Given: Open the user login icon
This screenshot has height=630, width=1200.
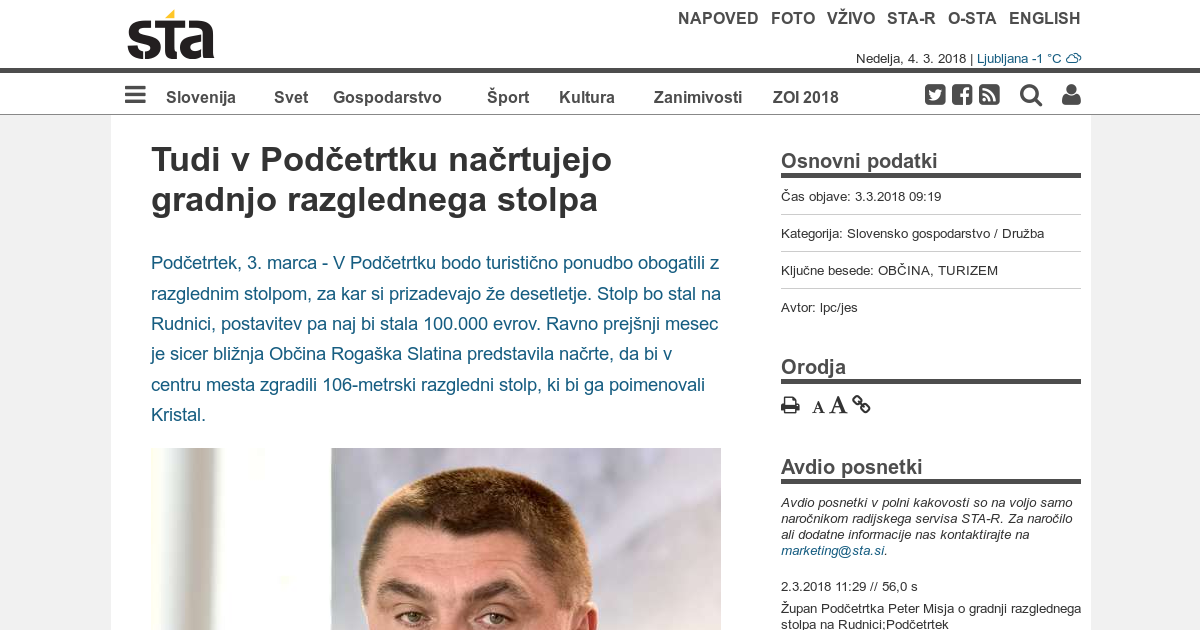Looking at the screenshot, I should pyautogui.click(x=1071, y=95).
